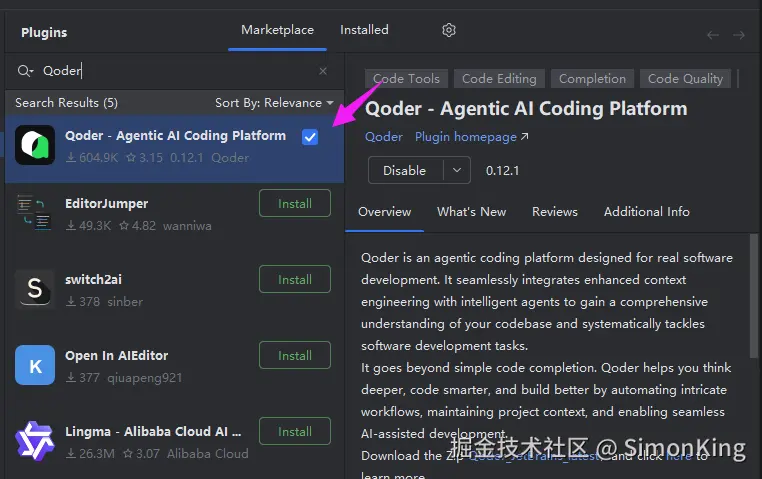Viewport: 762px width, 479px height.
Task: Install the Open In AIEditor plugin
Action: point(295,355)
